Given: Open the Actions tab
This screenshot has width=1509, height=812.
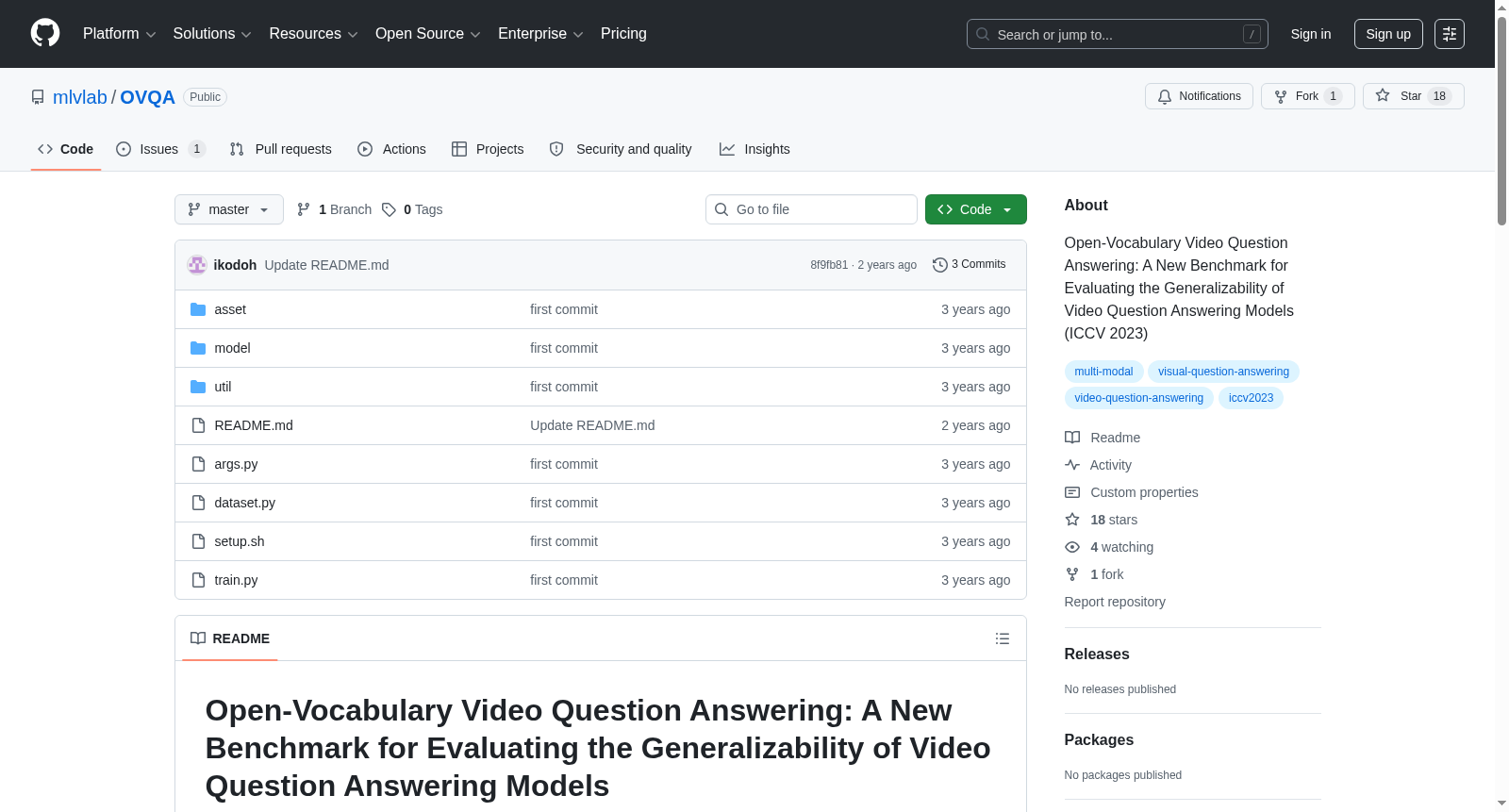Looking at the screenshot, I should 391,149.
